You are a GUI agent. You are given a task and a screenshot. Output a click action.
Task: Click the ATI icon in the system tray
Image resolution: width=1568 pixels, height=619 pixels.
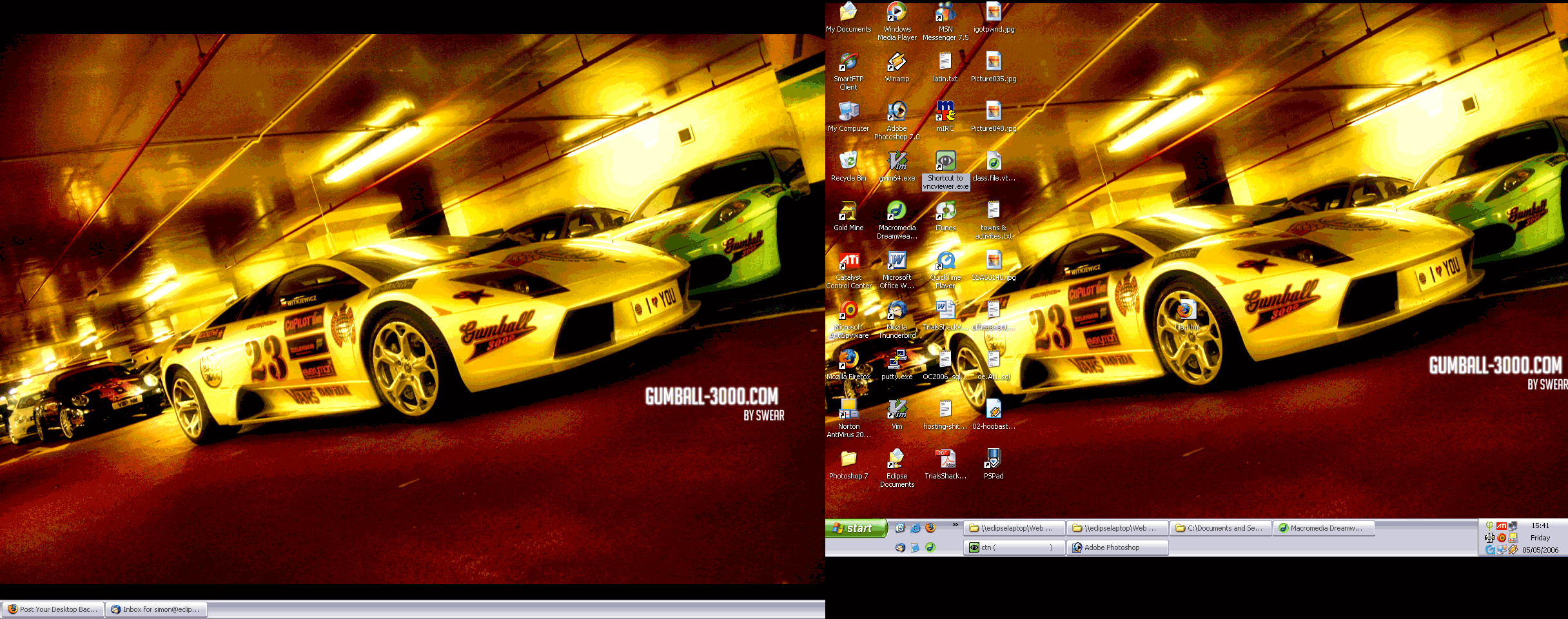[1502, 526]
